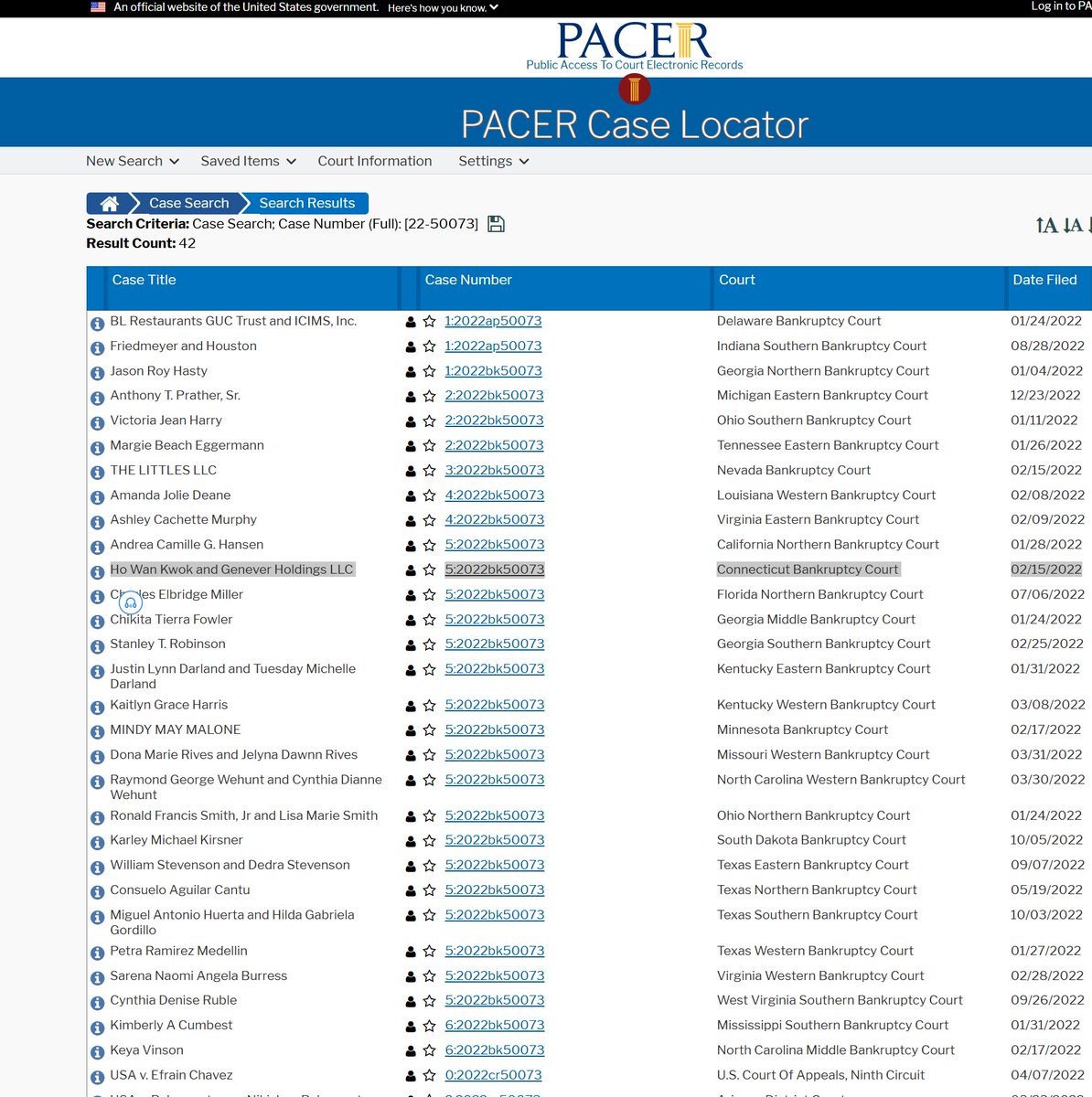
Task: Open Court Information menu item
Action: 375,161
